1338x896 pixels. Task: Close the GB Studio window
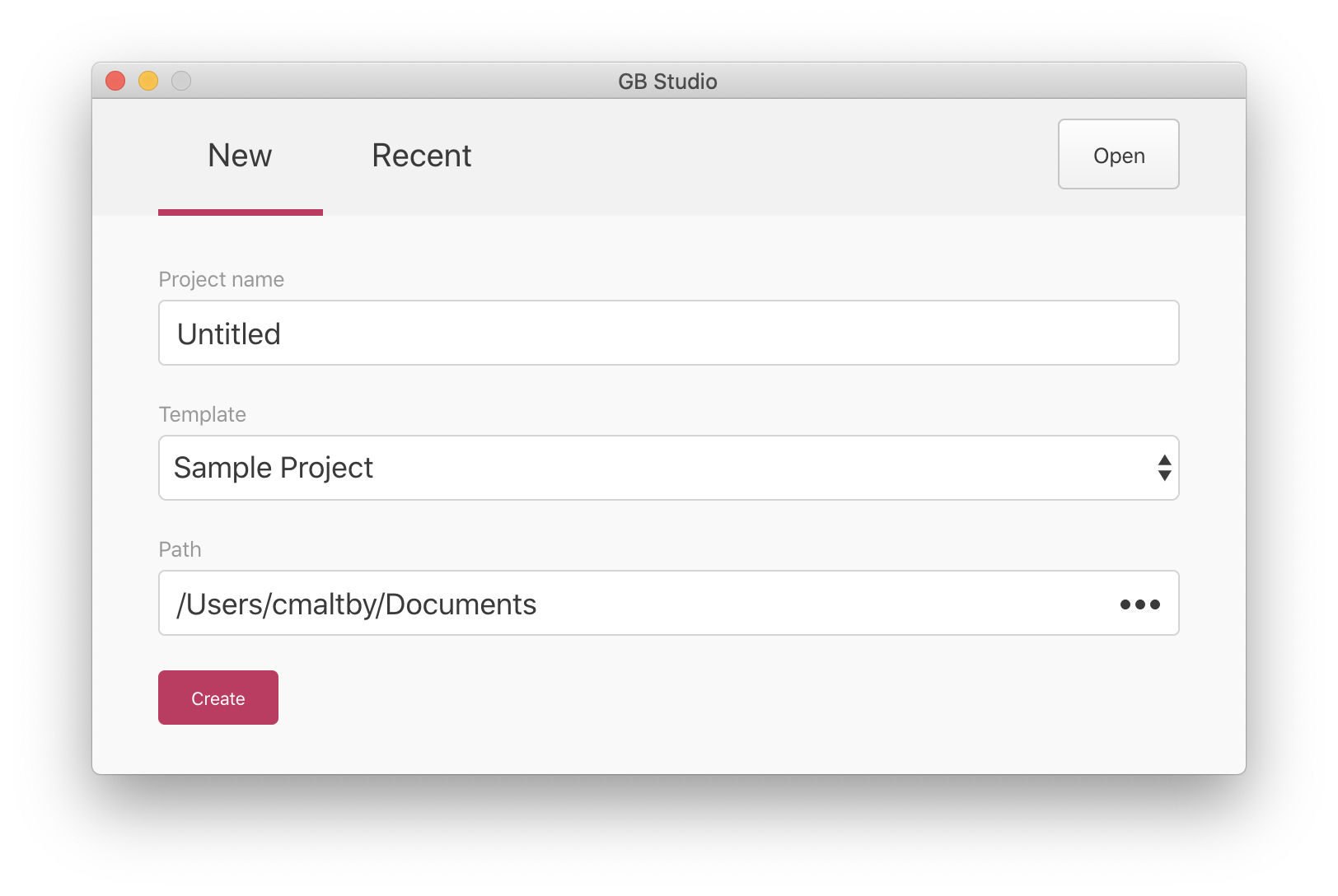click(x=115, y=81)
